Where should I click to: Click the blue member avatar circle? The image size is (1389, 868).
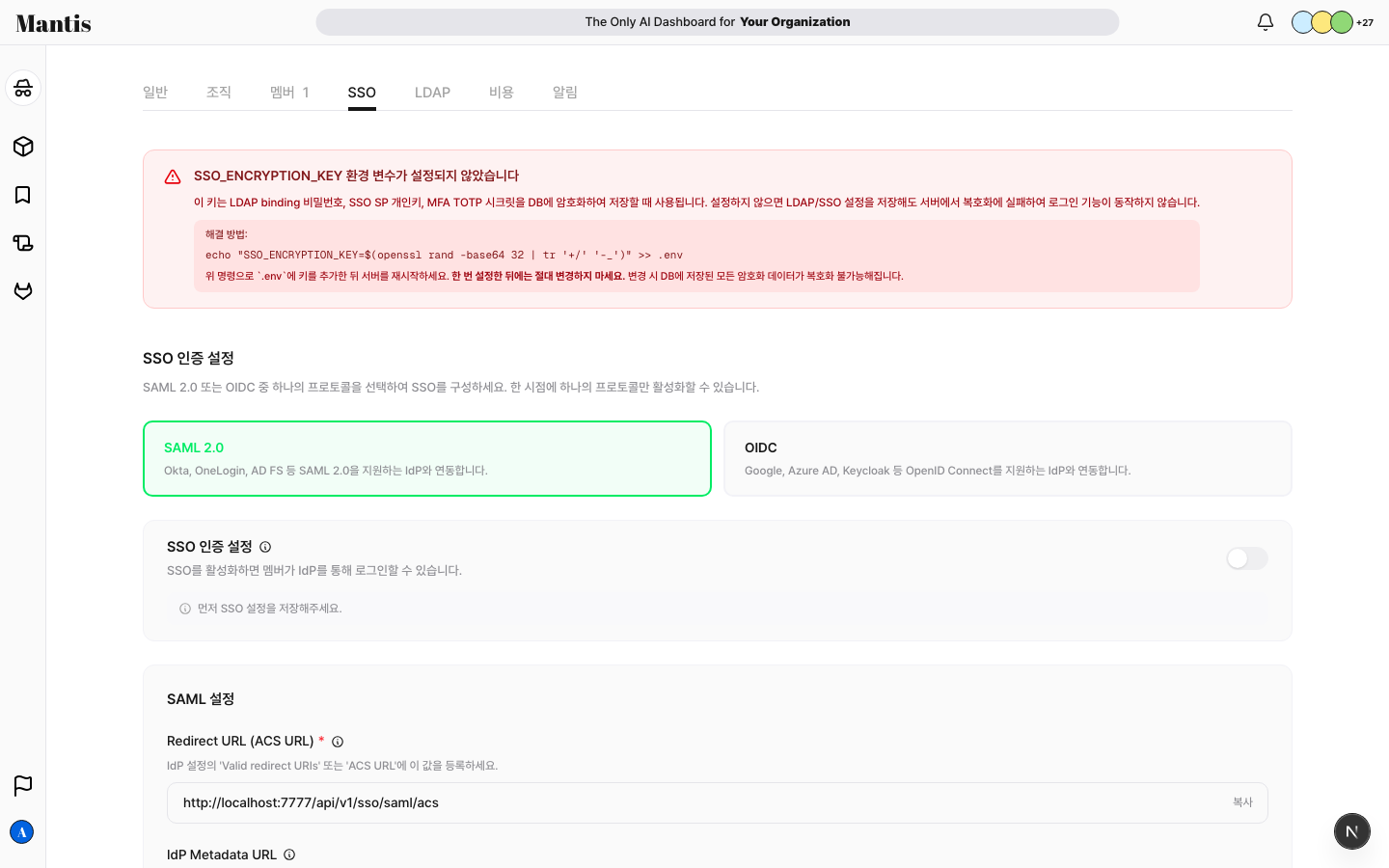pyautogui.click(x=1303, y=22)
